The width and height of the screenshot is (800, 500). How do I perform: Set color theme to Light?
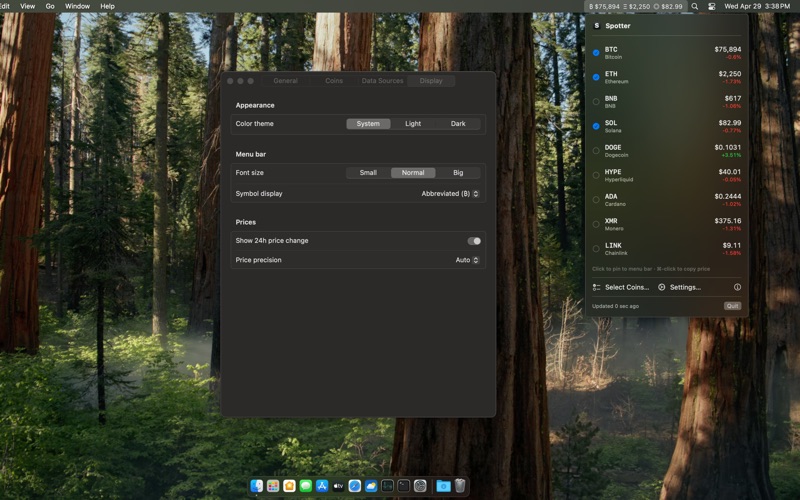pos(413,124)
